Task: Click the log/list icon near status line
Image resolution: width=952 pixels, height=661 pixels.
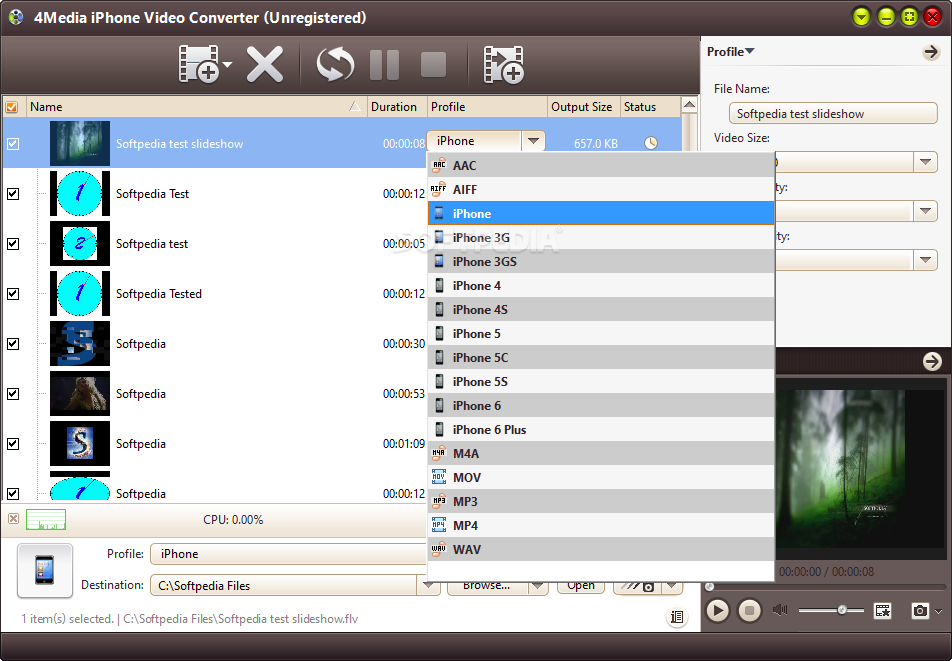Action: [x=676, y=617]
